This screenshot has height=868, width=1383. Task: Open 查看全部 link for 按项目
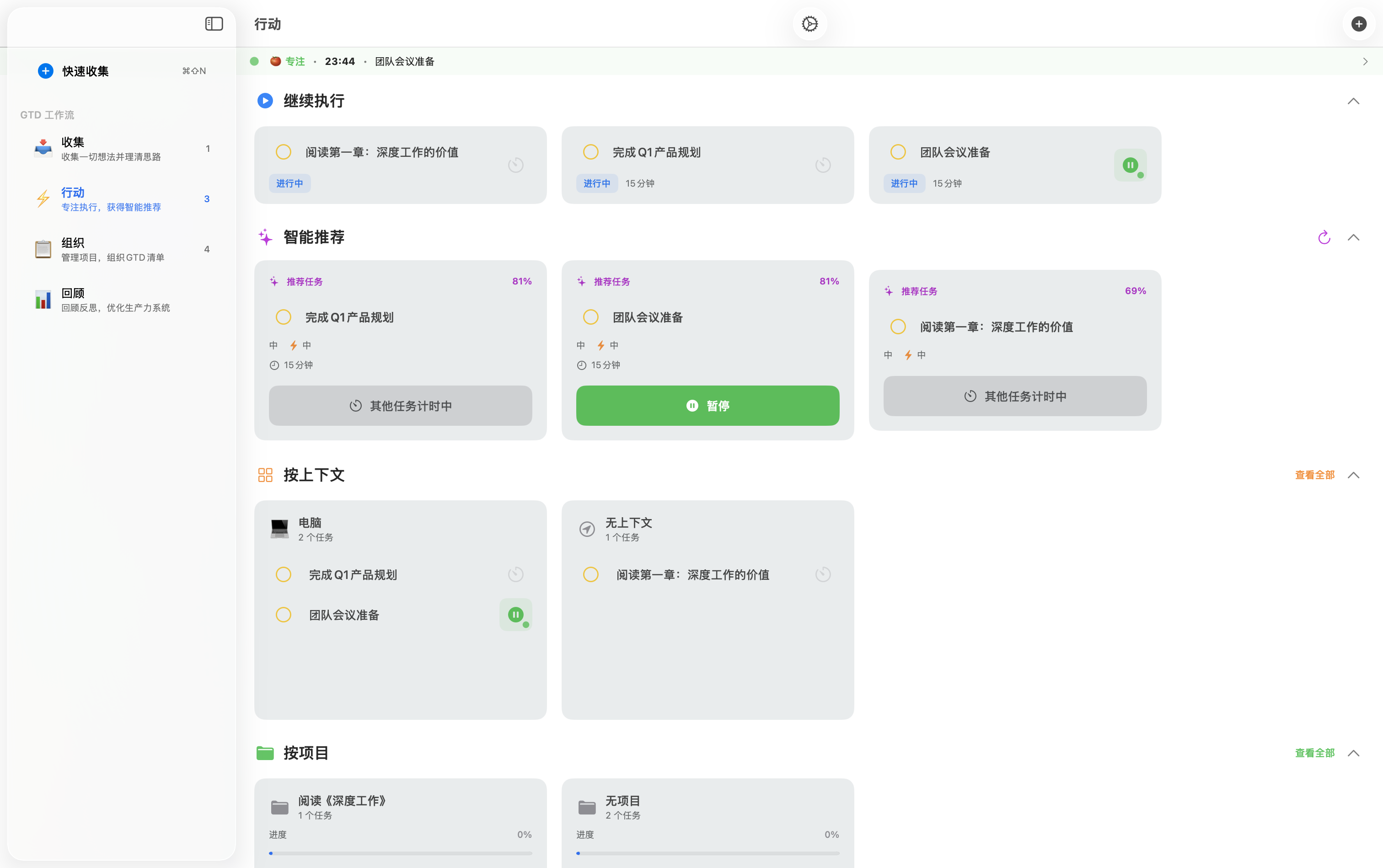pos(1315,753)
